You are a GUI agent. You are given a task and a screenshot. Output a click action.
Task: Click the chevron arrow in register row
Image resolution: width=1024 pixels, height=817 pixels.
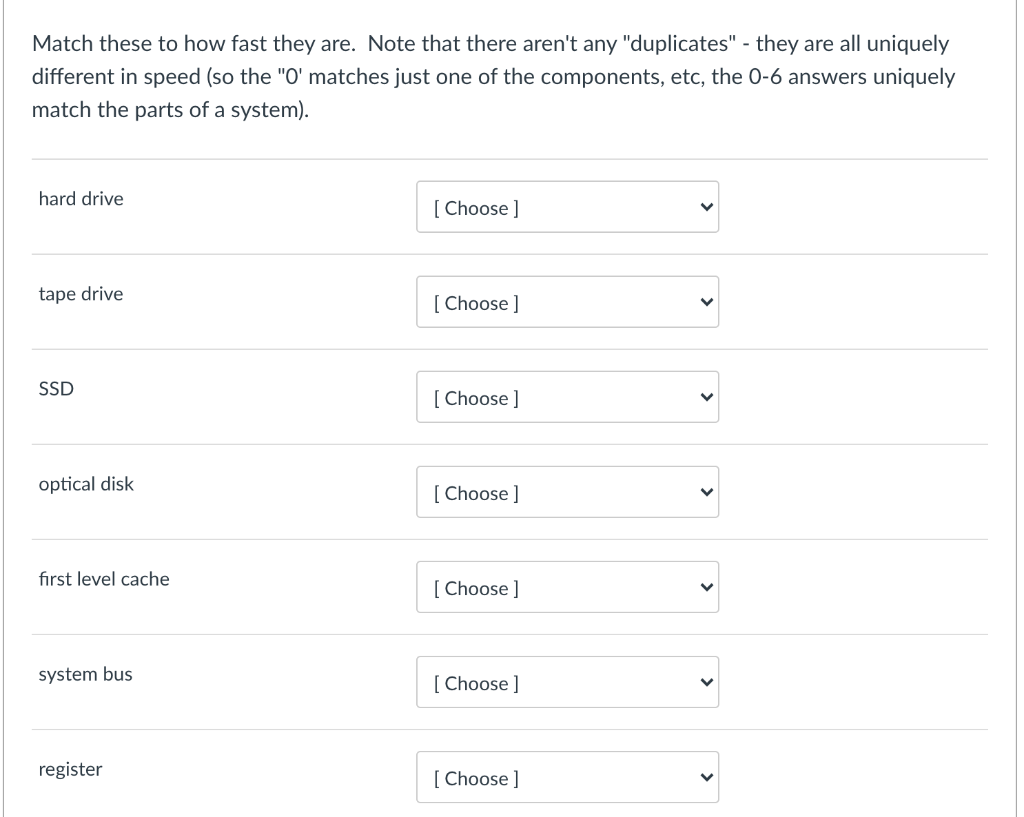(706, 778)
